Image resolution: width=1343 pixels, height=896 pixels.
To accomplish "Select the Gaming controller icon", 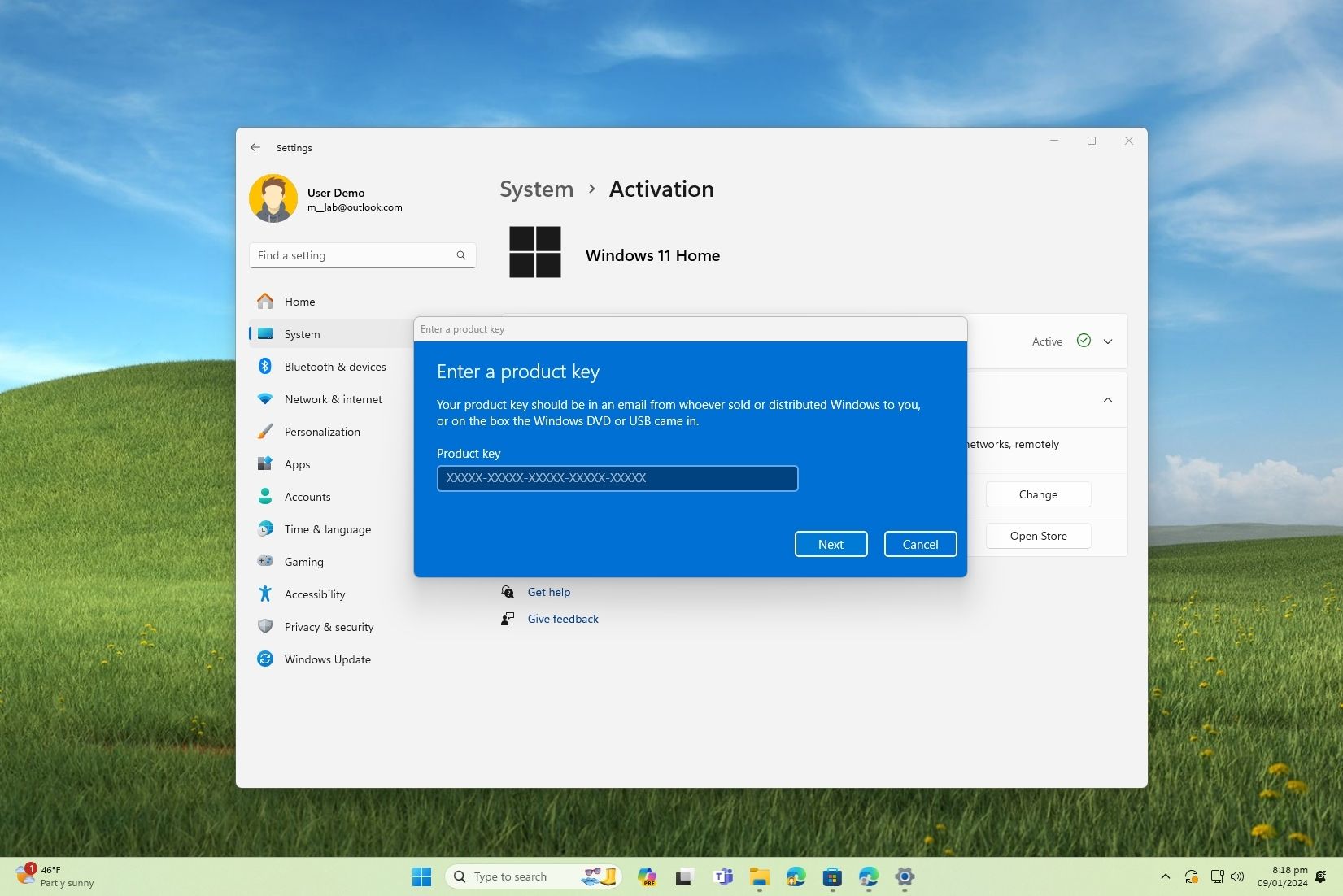I will click(x=265, y=562).
